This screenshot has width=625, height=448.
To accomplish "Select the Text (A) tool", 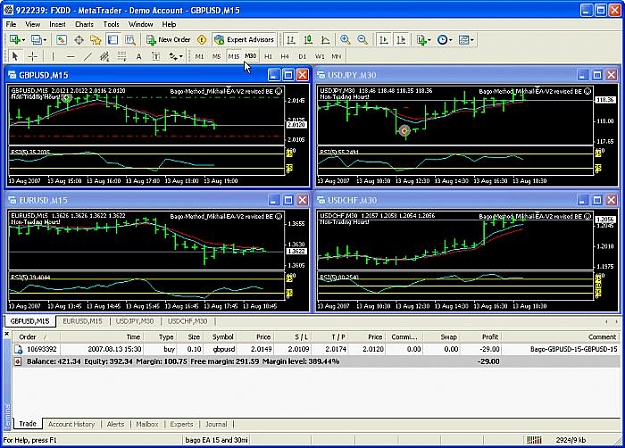I will (139, 57).
